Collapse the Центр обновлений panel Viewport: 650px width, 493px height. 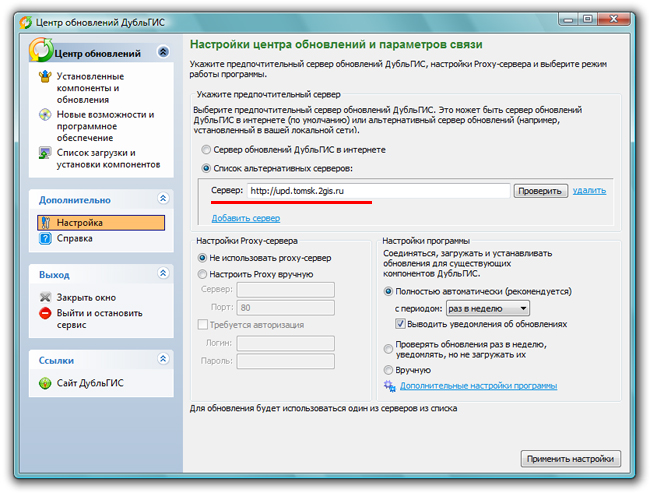point(163,52)
